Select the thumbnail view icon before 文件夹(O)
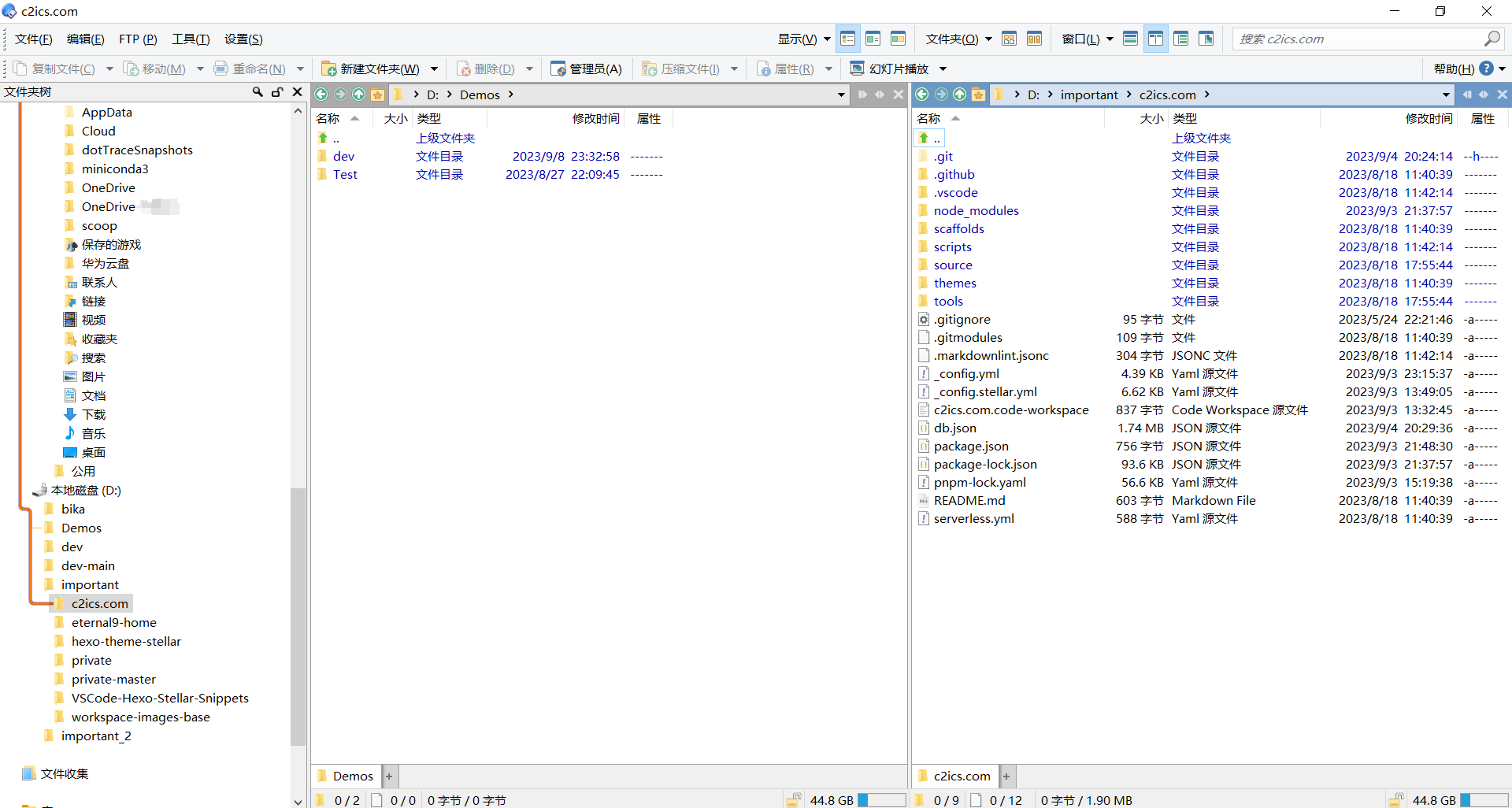 click(898, 39)
